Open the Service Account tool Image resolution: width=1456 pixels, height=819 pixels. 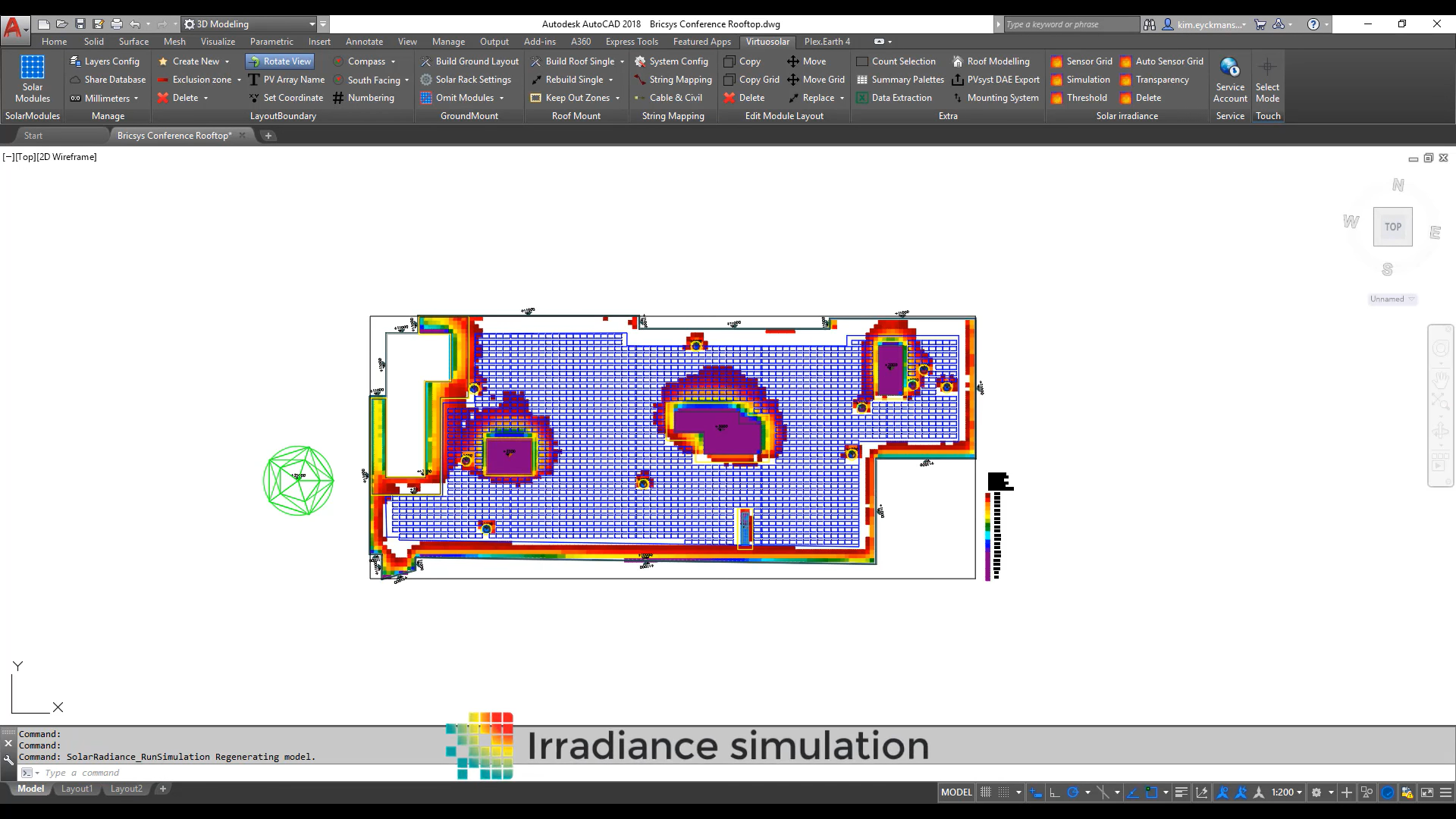tap(1229, 79)
